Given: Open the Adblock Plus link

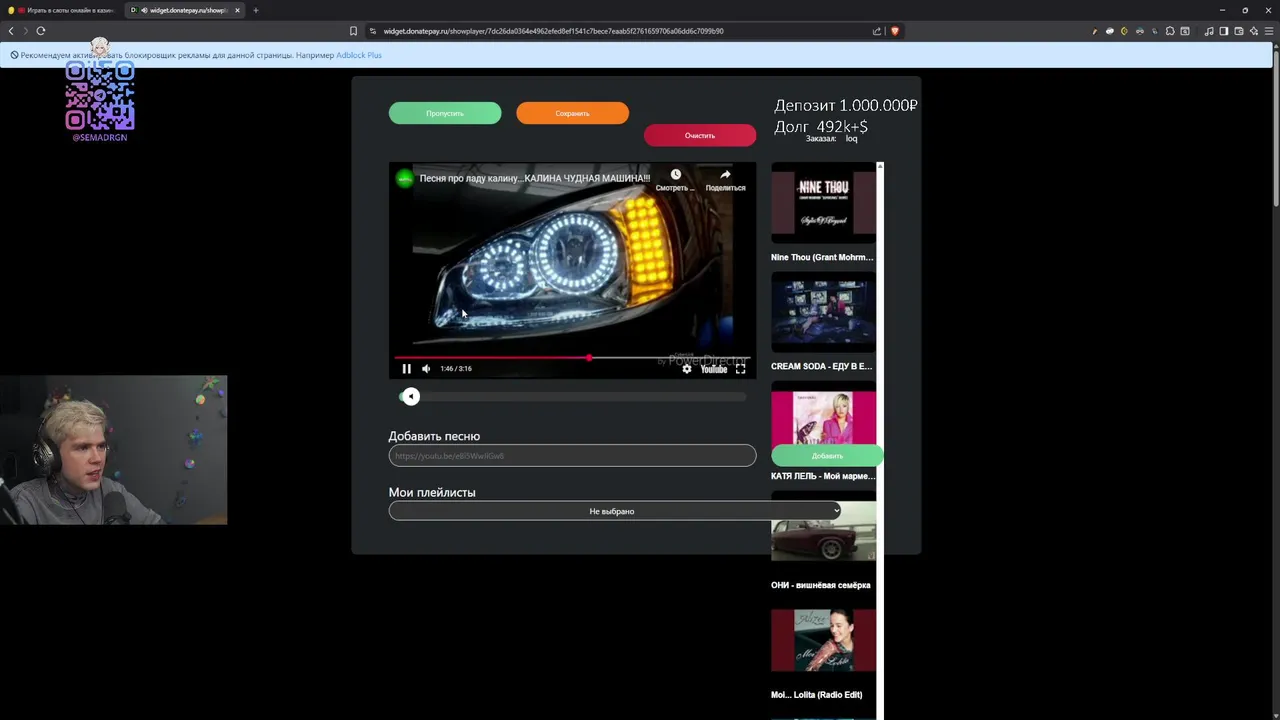Looking at the screenshot, I should coord(359,55).
